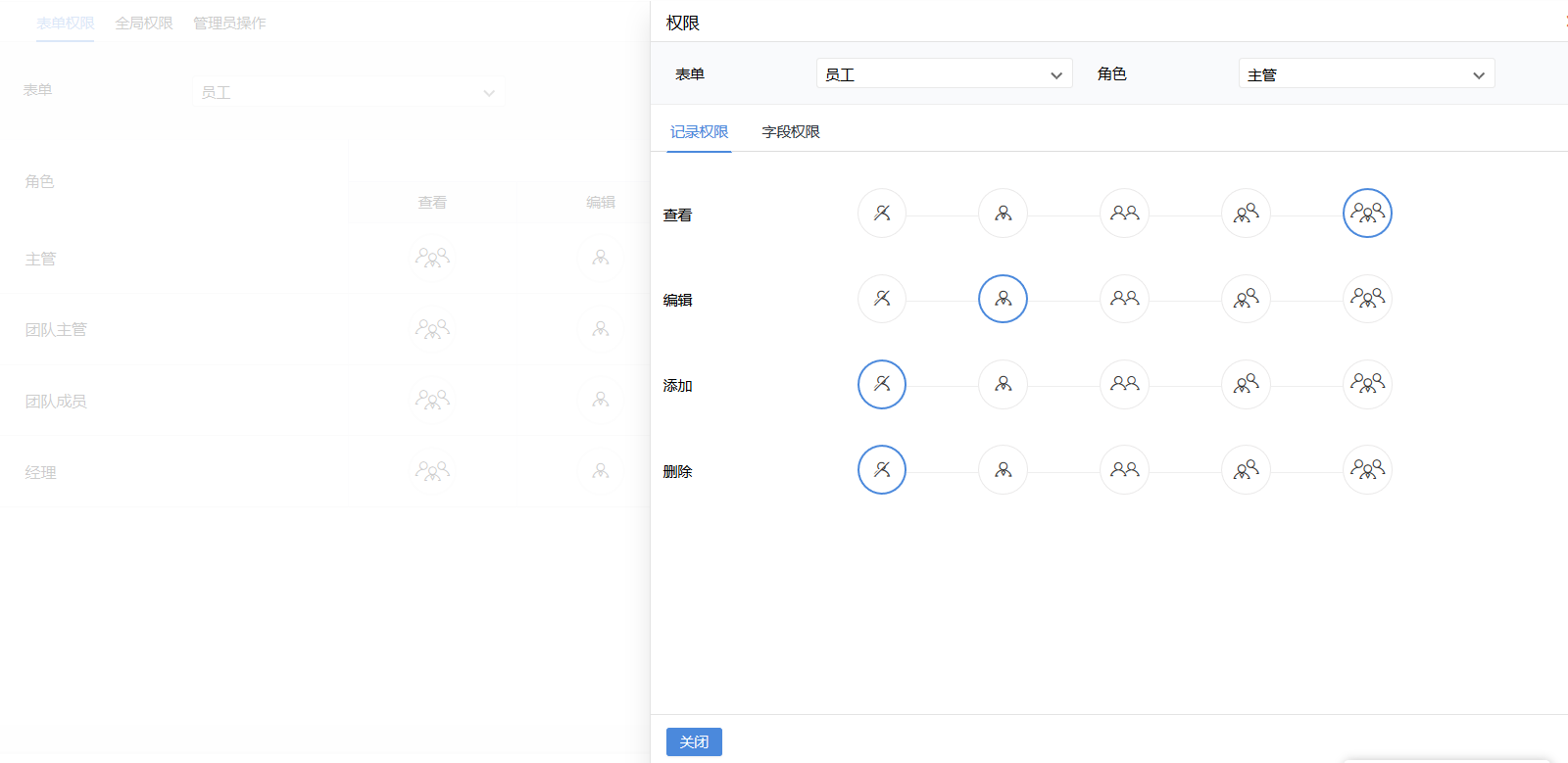Set 查看 permission to single-person icon
This screenshot has height=763, width=1568.
(1003, 213)
